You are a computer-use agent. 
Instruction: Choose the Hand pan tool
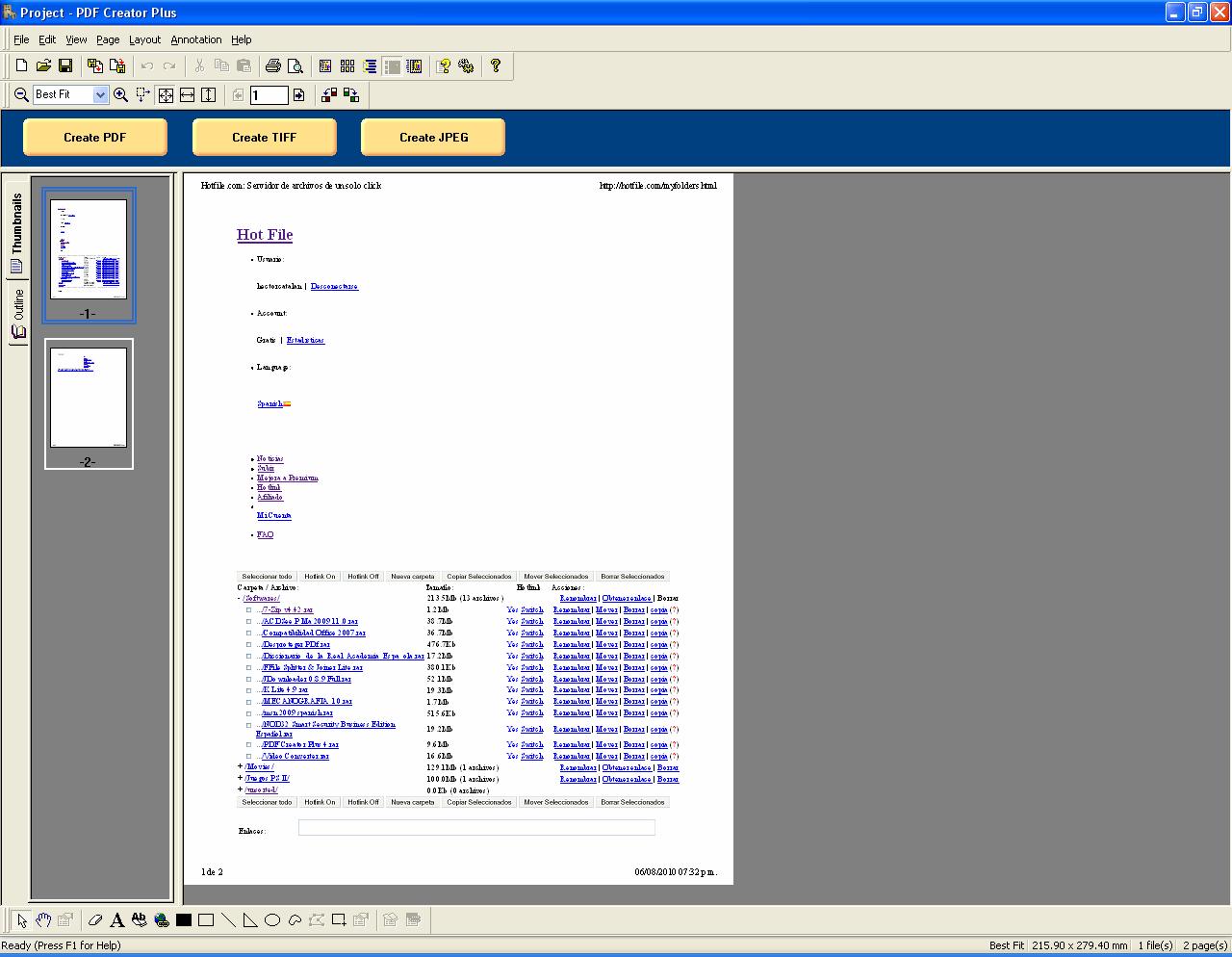click(42, 919)
